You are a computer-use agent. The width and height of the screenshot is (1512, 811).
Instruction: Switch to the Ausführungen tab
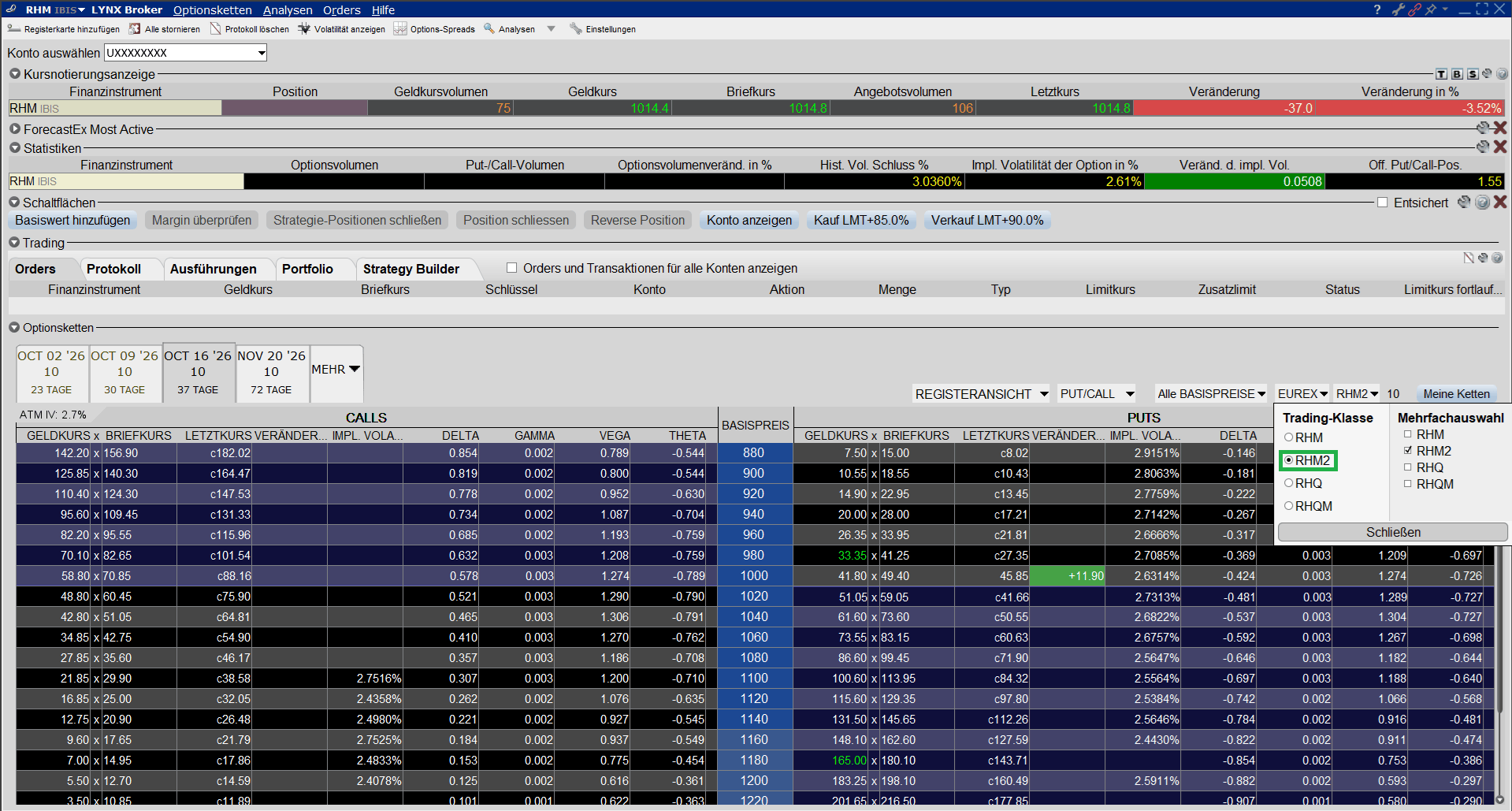(x=214, y=269)
